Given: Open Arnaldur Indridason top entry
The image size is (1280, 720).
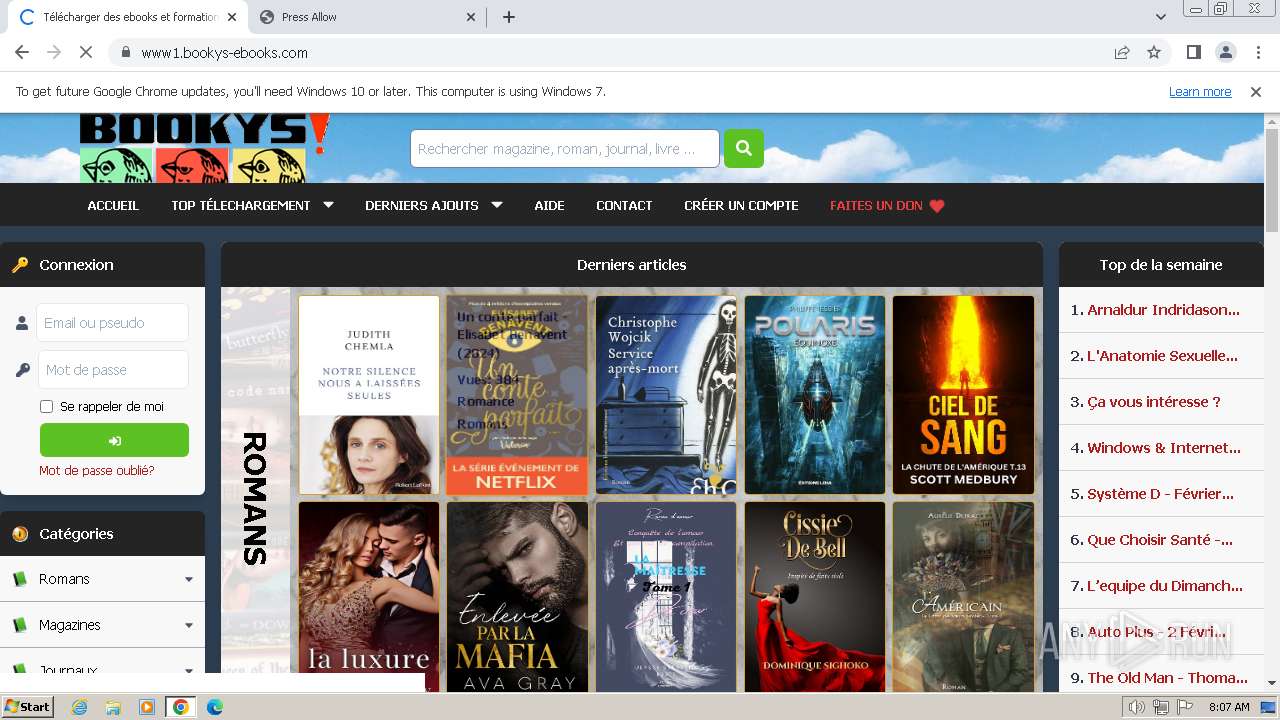Looking at the screenshot, I should tap(1163, 310).
